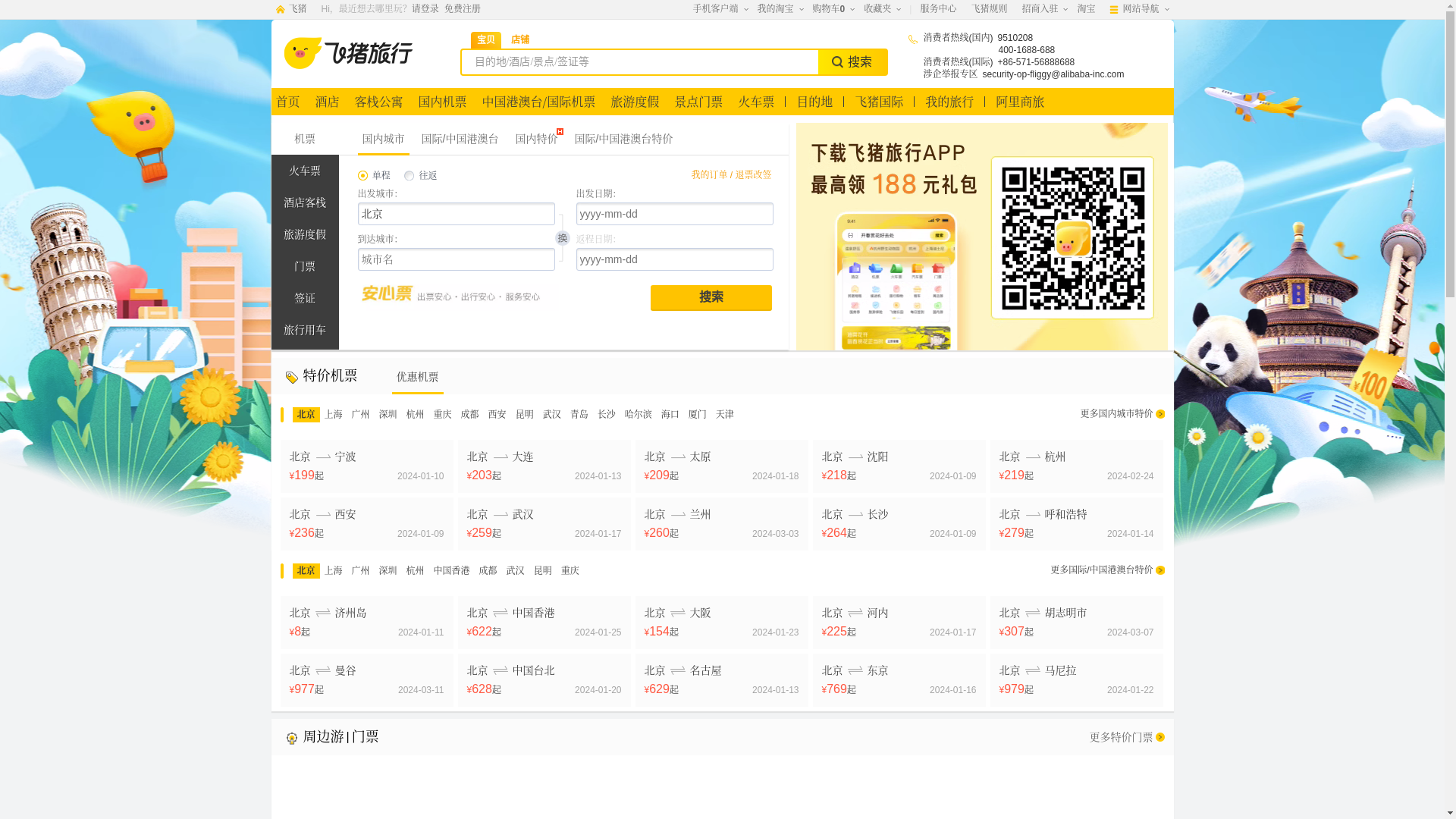The width and height of the screenshot is (1456, 819).
Task: Open the 北京 to 曼谷 ¥977 deal
Action: (367, 680)
